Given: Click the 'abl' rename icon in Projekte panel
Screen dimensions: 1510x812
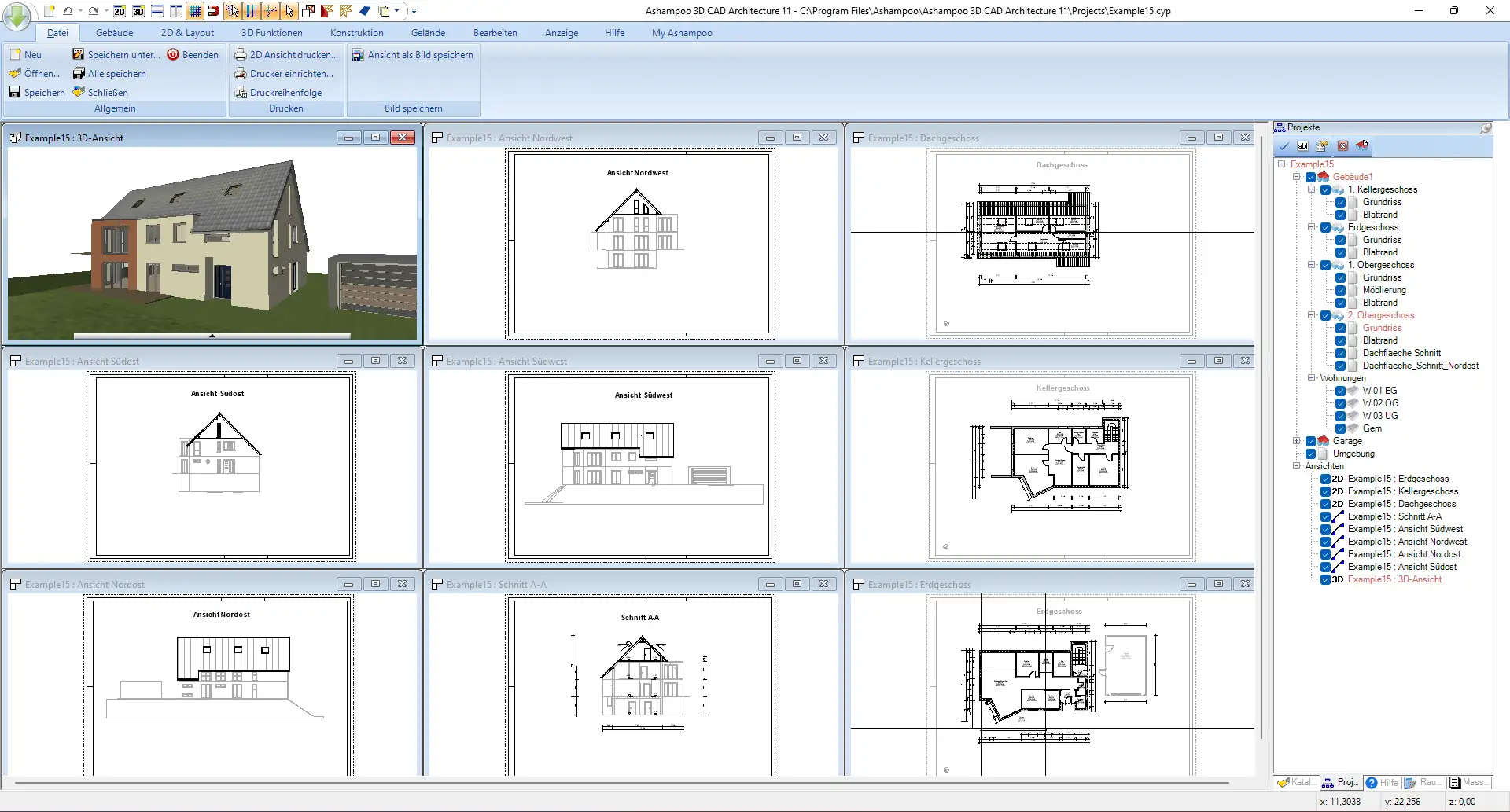Looking at the screenshot, I should click(x=1303, y=146).
